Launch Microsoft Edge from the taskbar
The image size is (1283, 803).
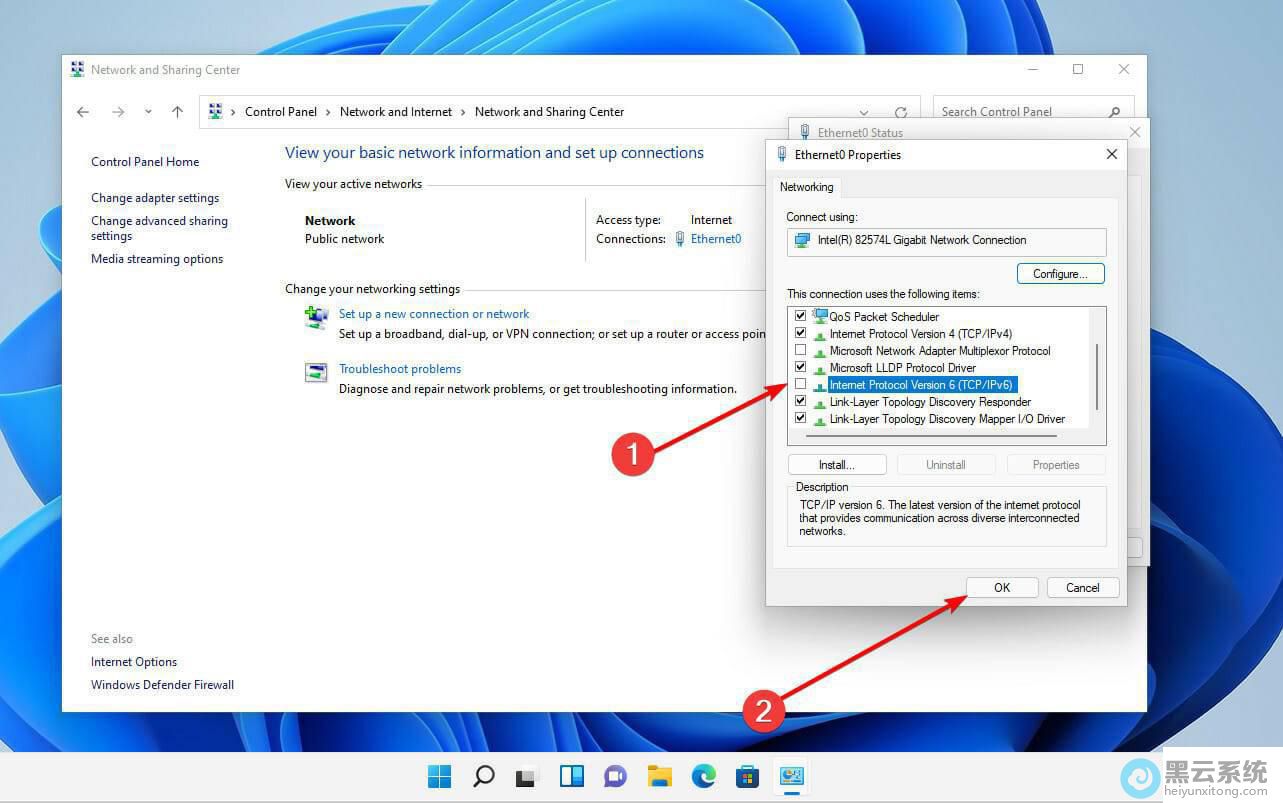tap(703, 776)
